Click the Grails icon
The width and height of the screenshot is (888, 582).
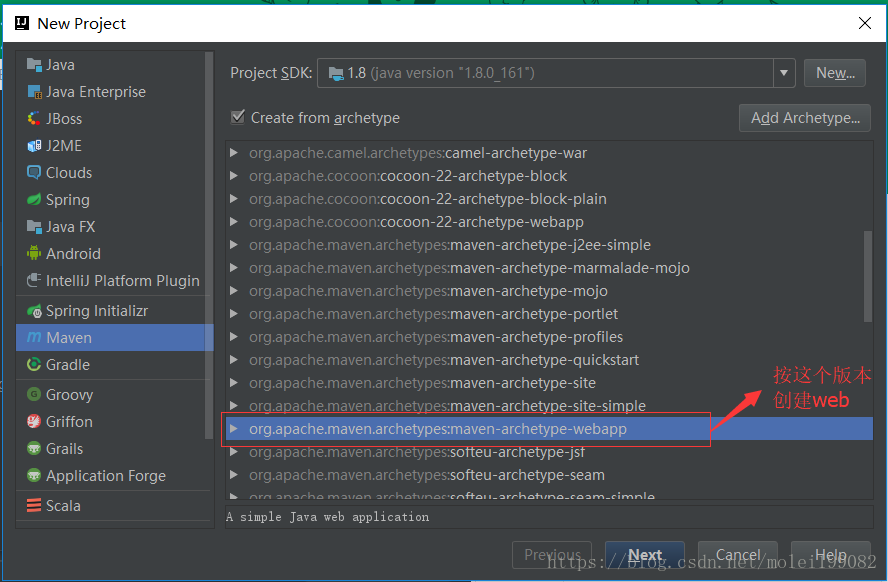(x=34, y=449)
